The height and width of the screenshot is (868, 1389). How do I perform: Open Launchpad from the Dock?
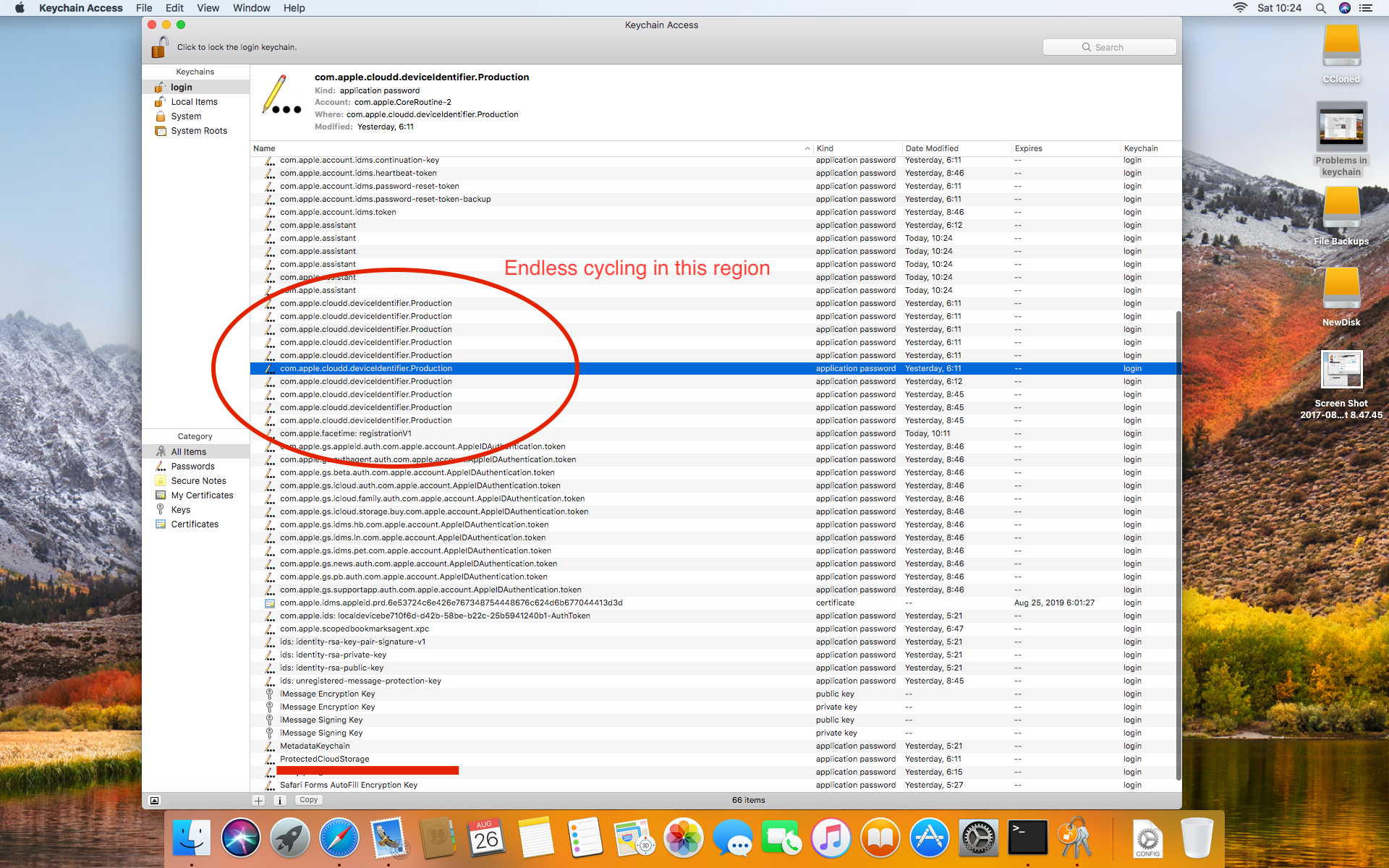pos(290,838)
